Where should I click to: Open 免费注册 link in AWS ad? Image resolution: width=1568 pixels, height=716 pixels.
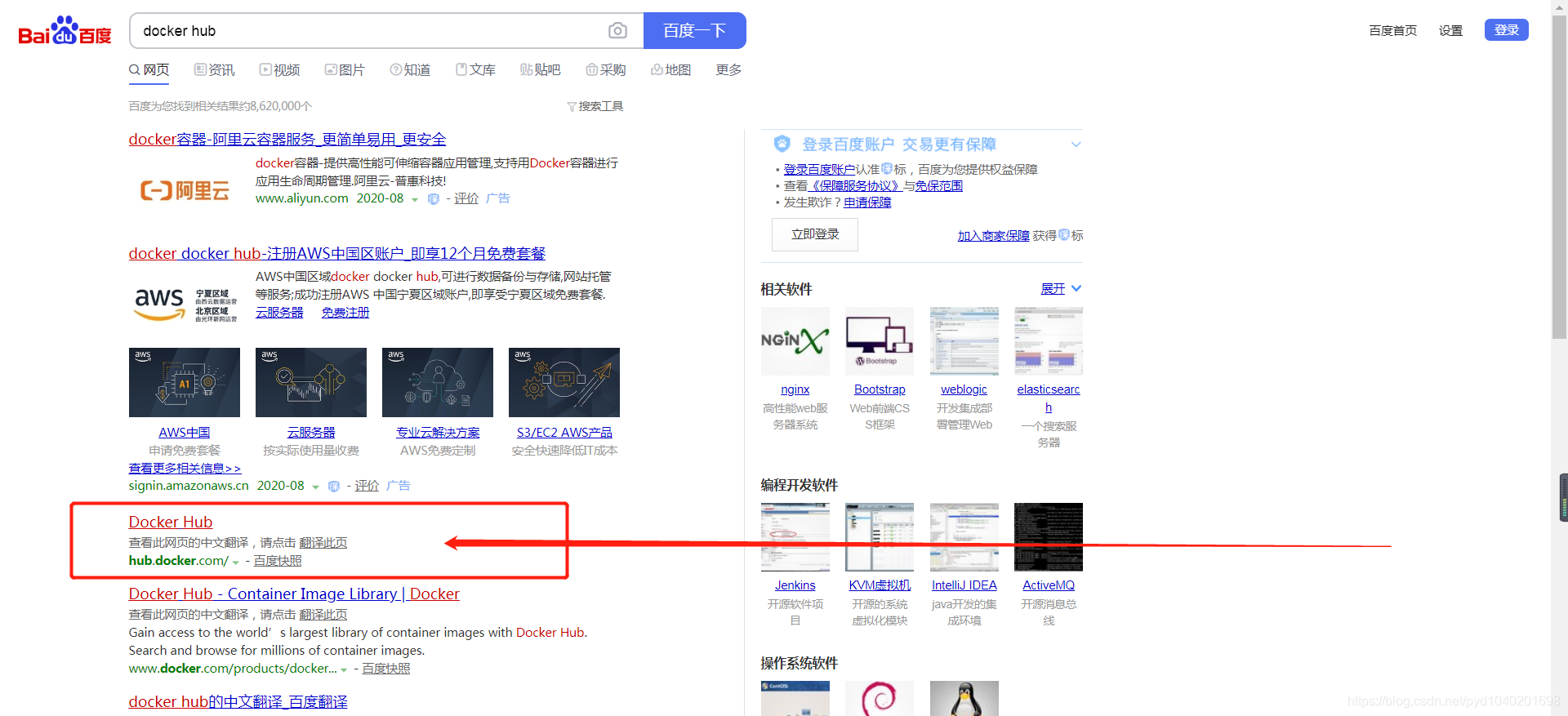(x=345, y=313)
